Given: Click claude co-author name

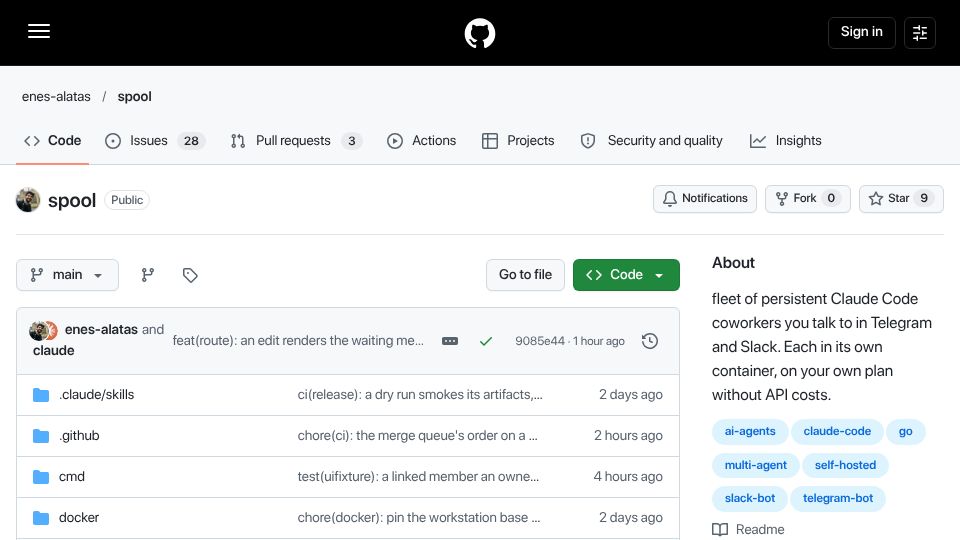Looking at the screenshot, I should [x=54, y=350].
